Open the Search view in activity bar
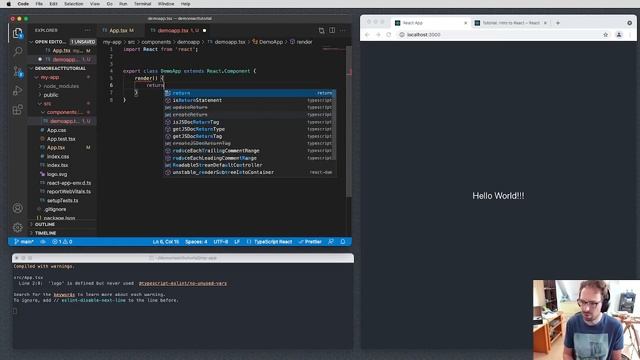 [18, 51]
